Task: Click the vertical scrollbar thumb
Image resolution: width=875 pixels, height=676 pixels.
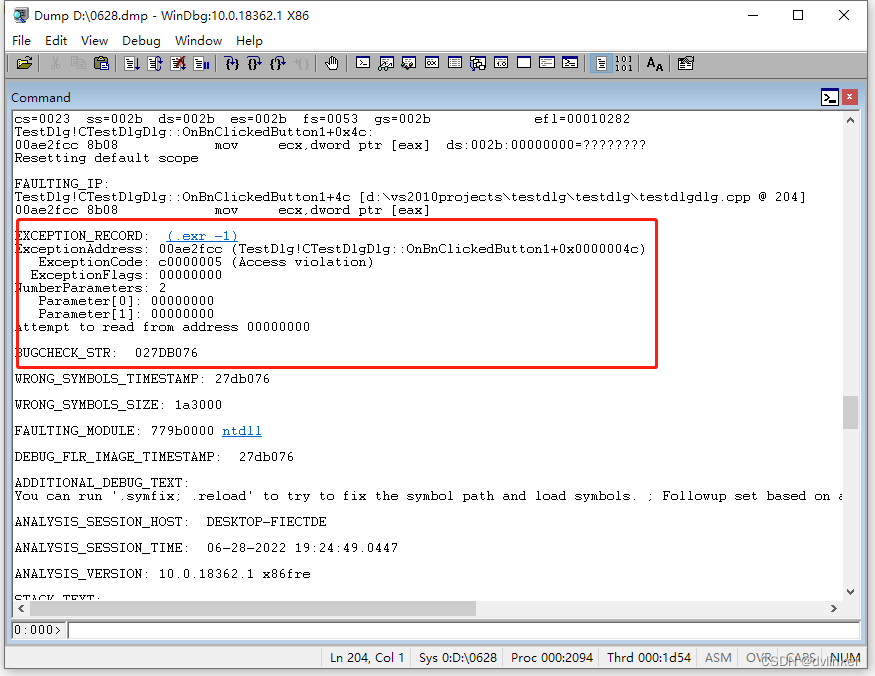Action: 850,413
